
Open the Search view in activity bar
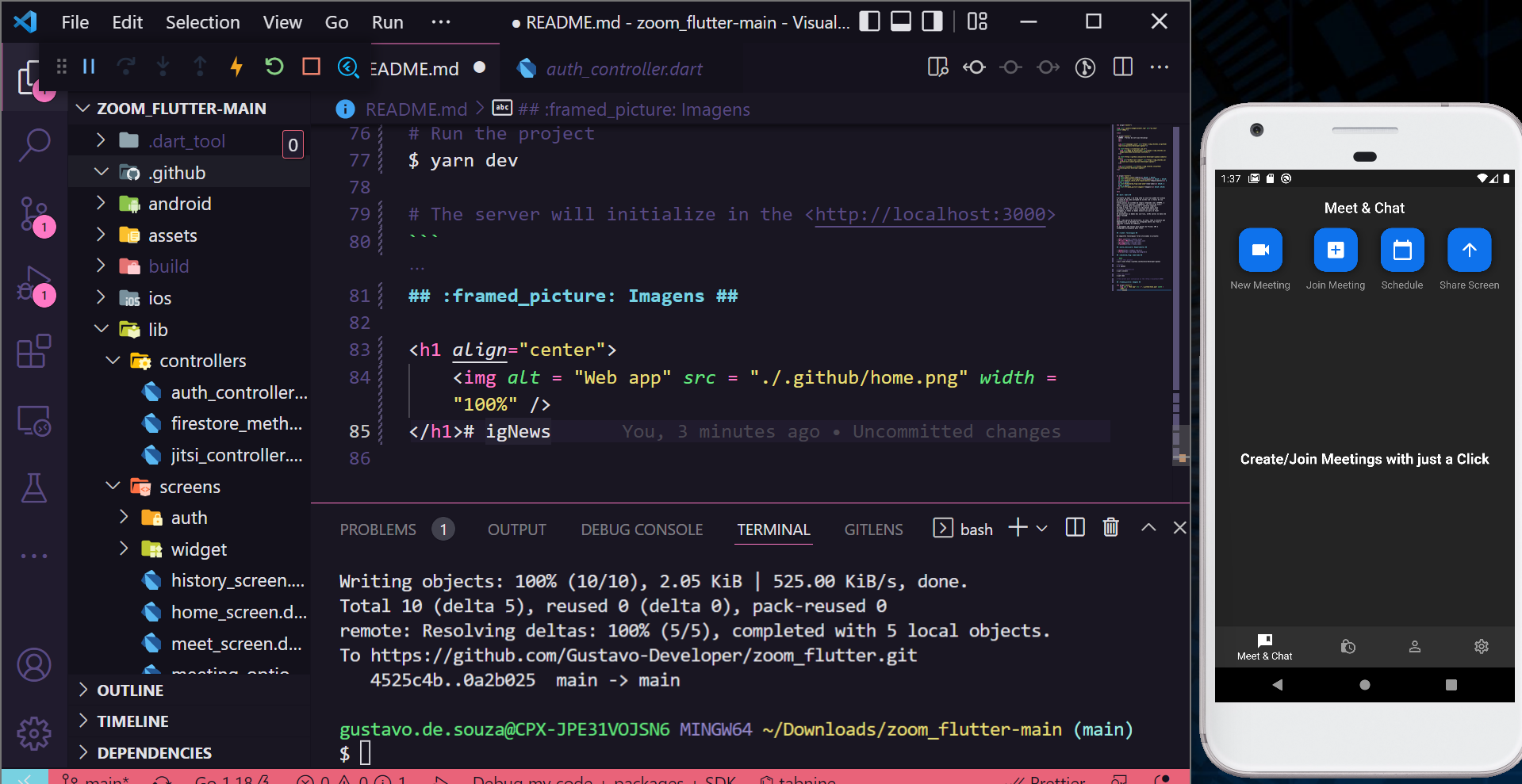pyautogui.click(x=34, y=145)
